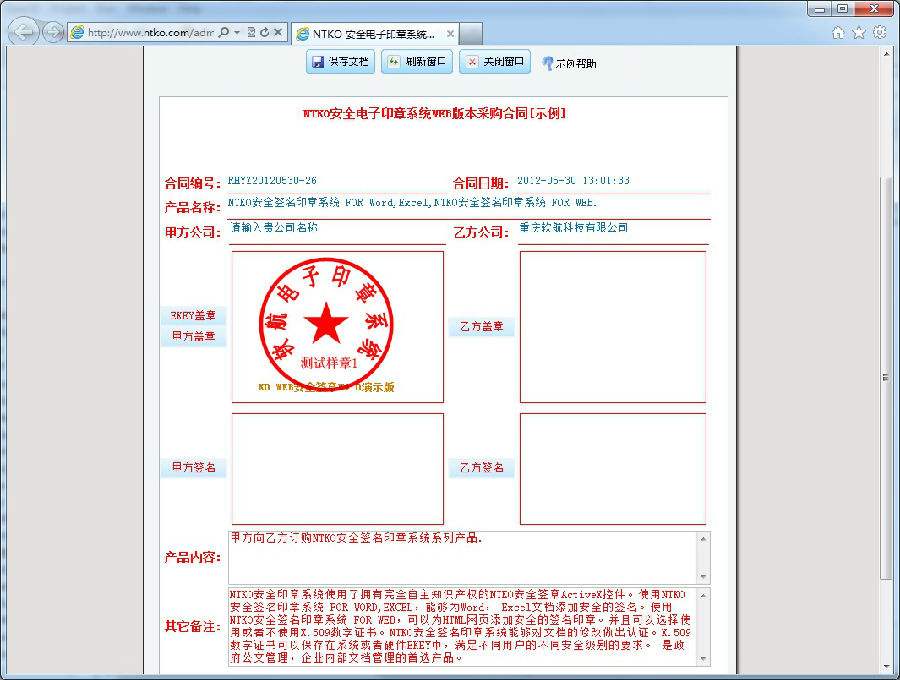Click the 甲方公司 label
The image size is (900, 680).
[x=193, y=232]
